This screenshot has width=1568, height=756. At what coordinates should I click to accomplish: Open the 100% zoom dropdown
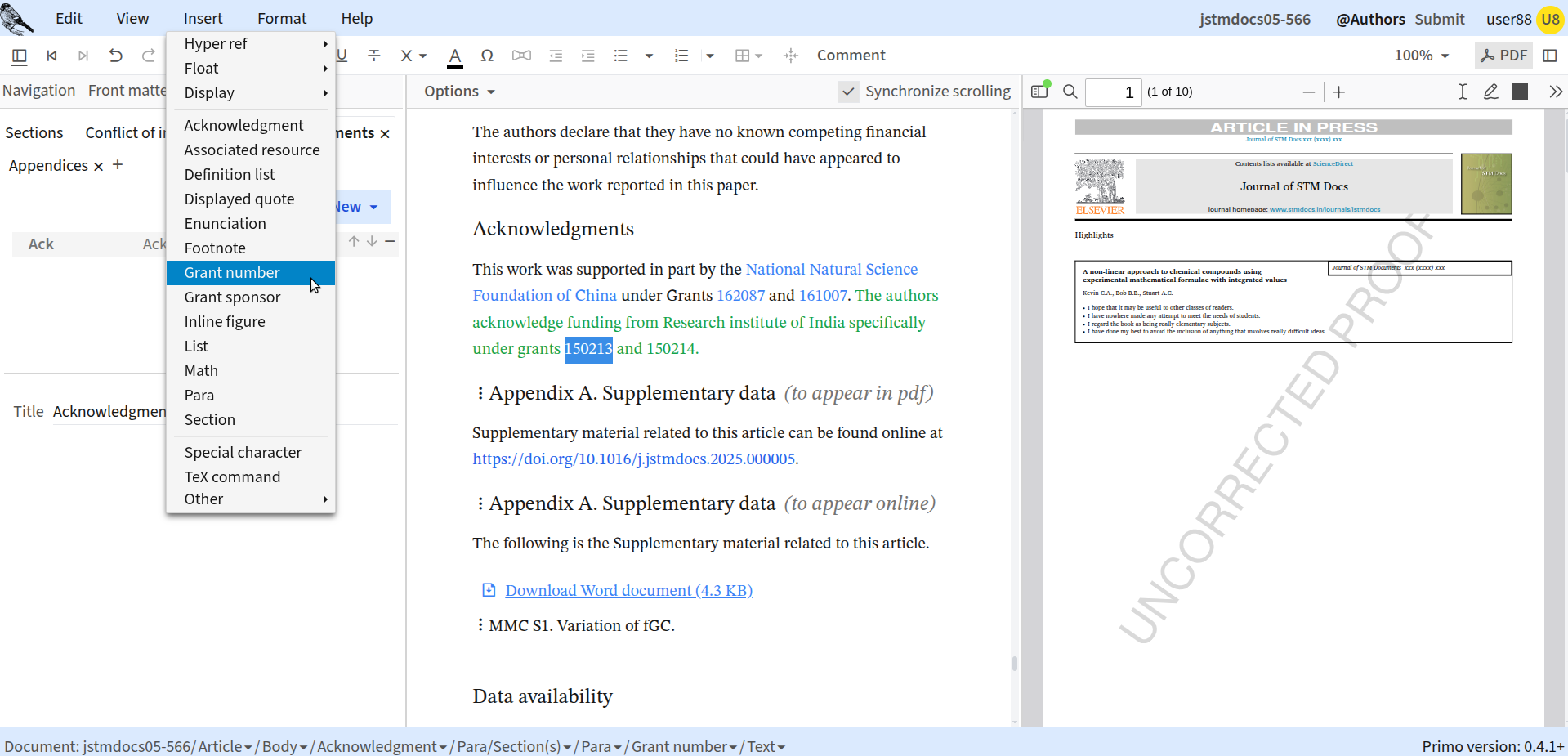1422,56
